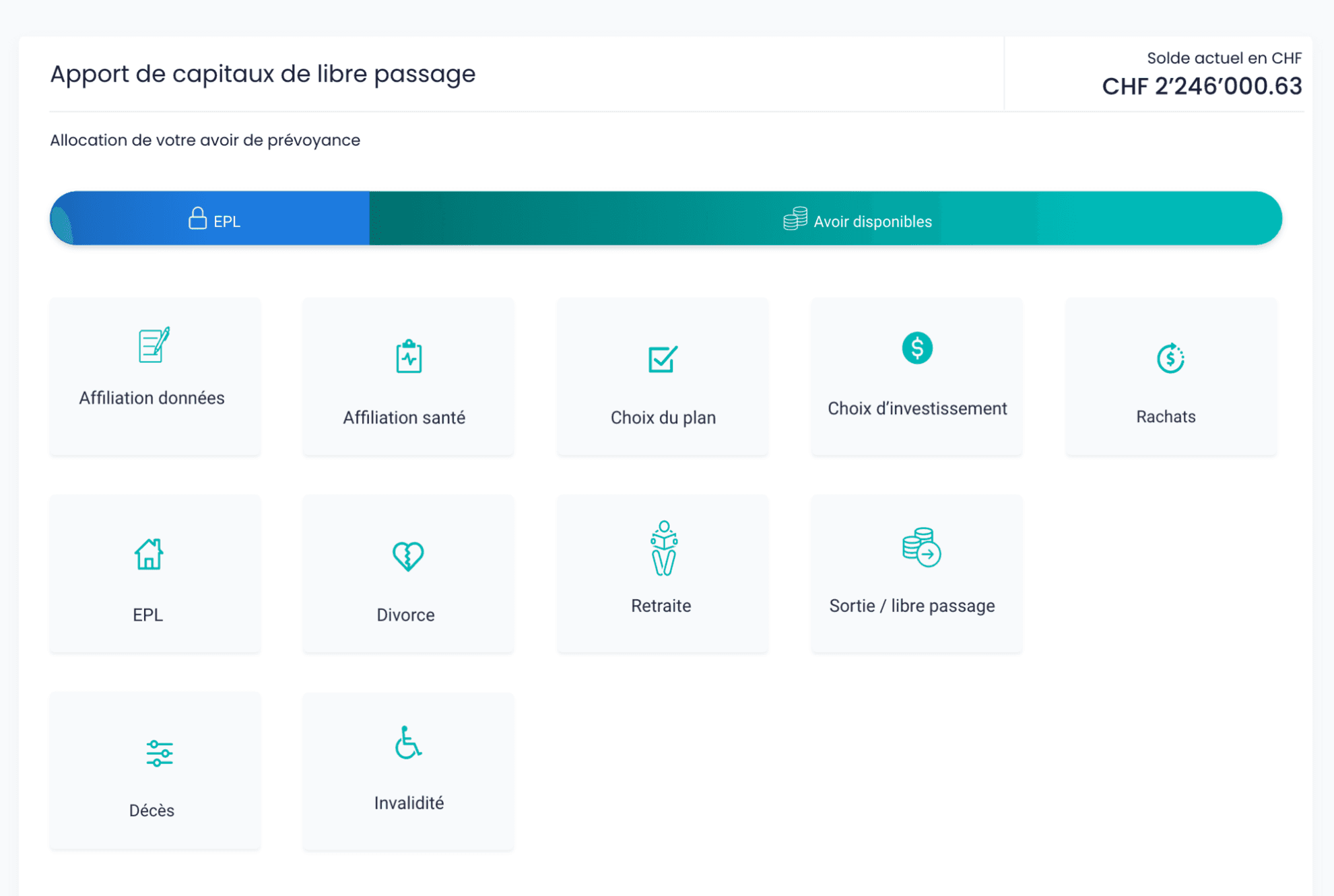Viewport: 1334px width, 896px height.
Task: Click the lock icon in the EPL bar
Action: point(197,218)
